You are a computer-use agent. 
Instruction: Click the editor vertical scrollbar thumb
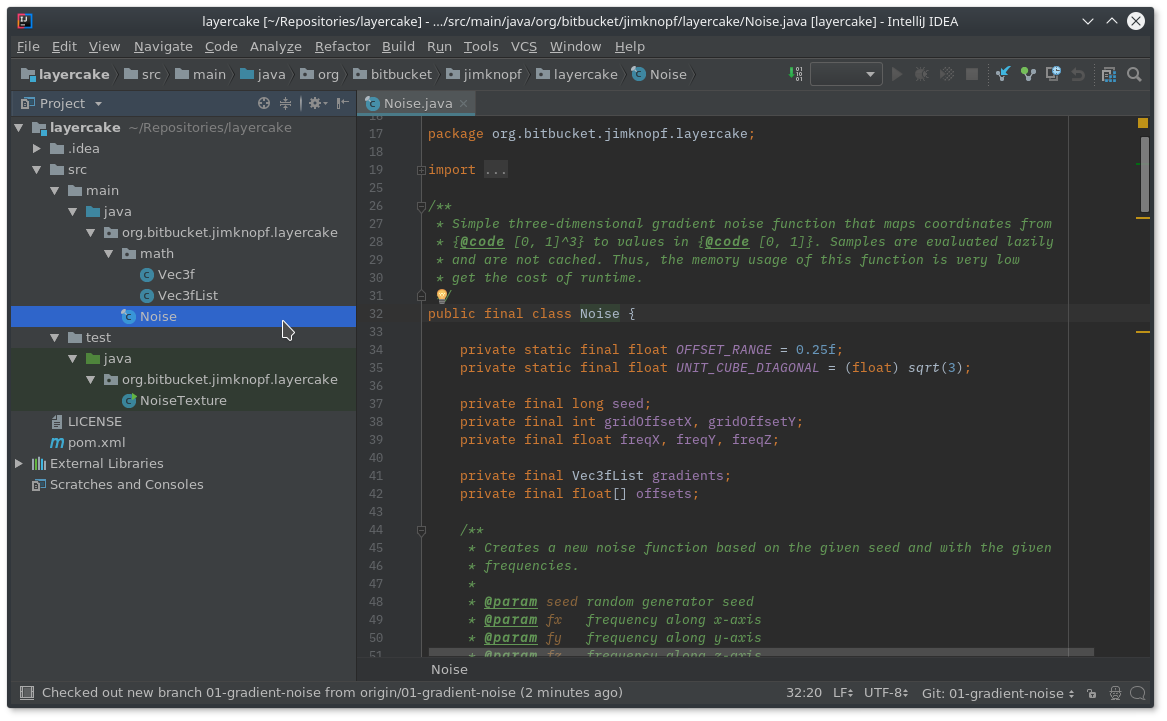point(1144,176)
